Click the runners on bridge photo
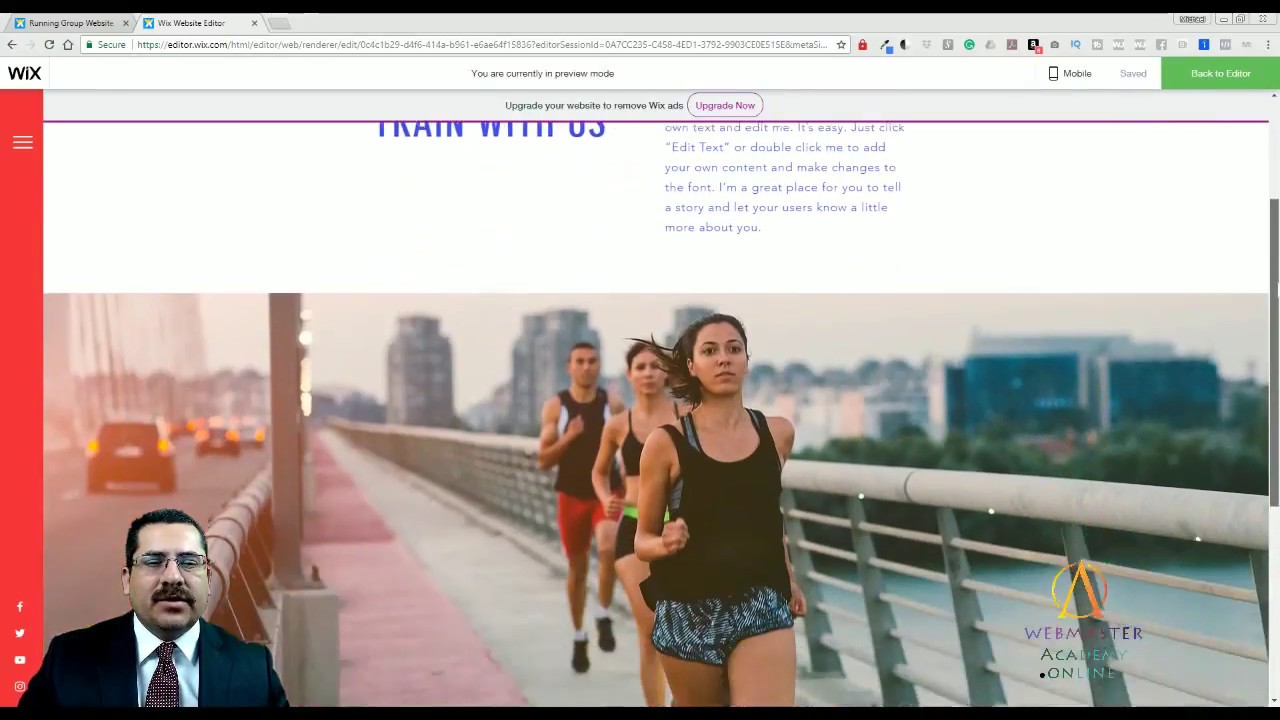This screenshot has height=720, width=1280. click(655, 500)
